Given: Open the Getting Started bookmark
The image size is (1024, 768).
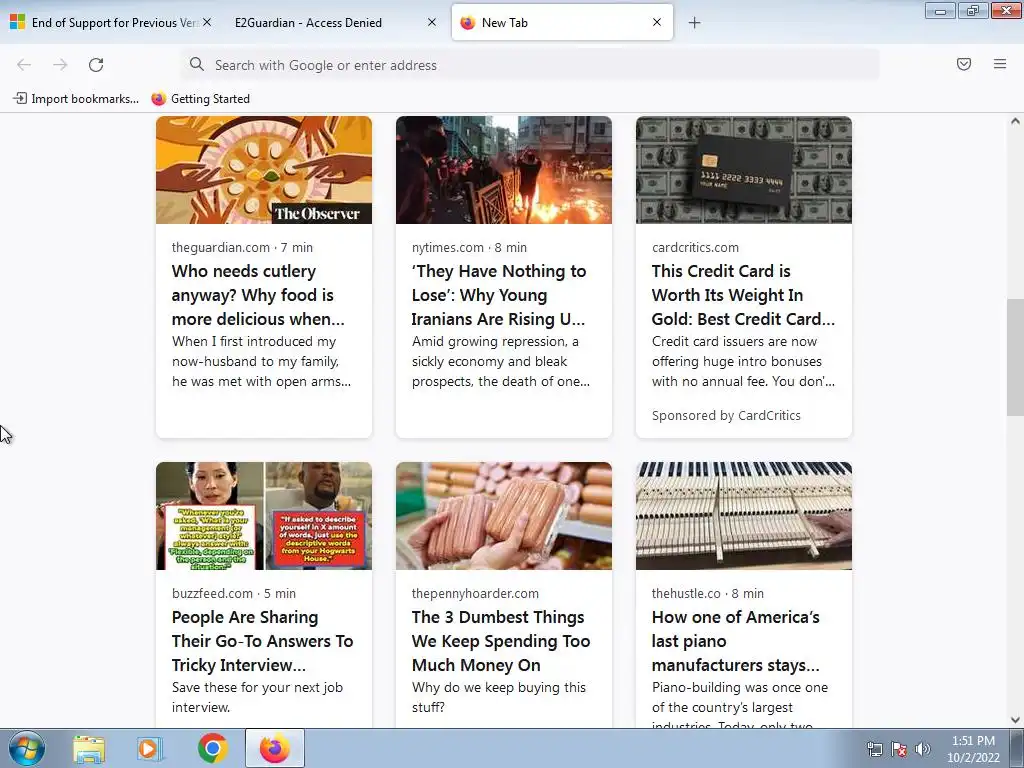Looking at the screenshot, I should pos(200,99).
